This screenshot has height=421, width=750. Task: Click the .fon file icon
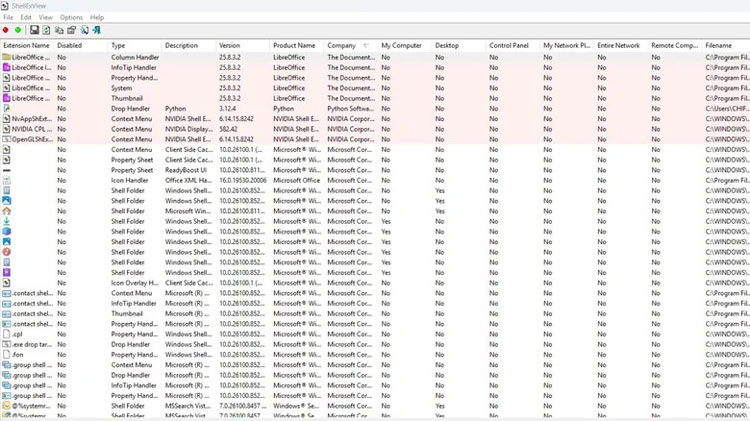[6, 355]
